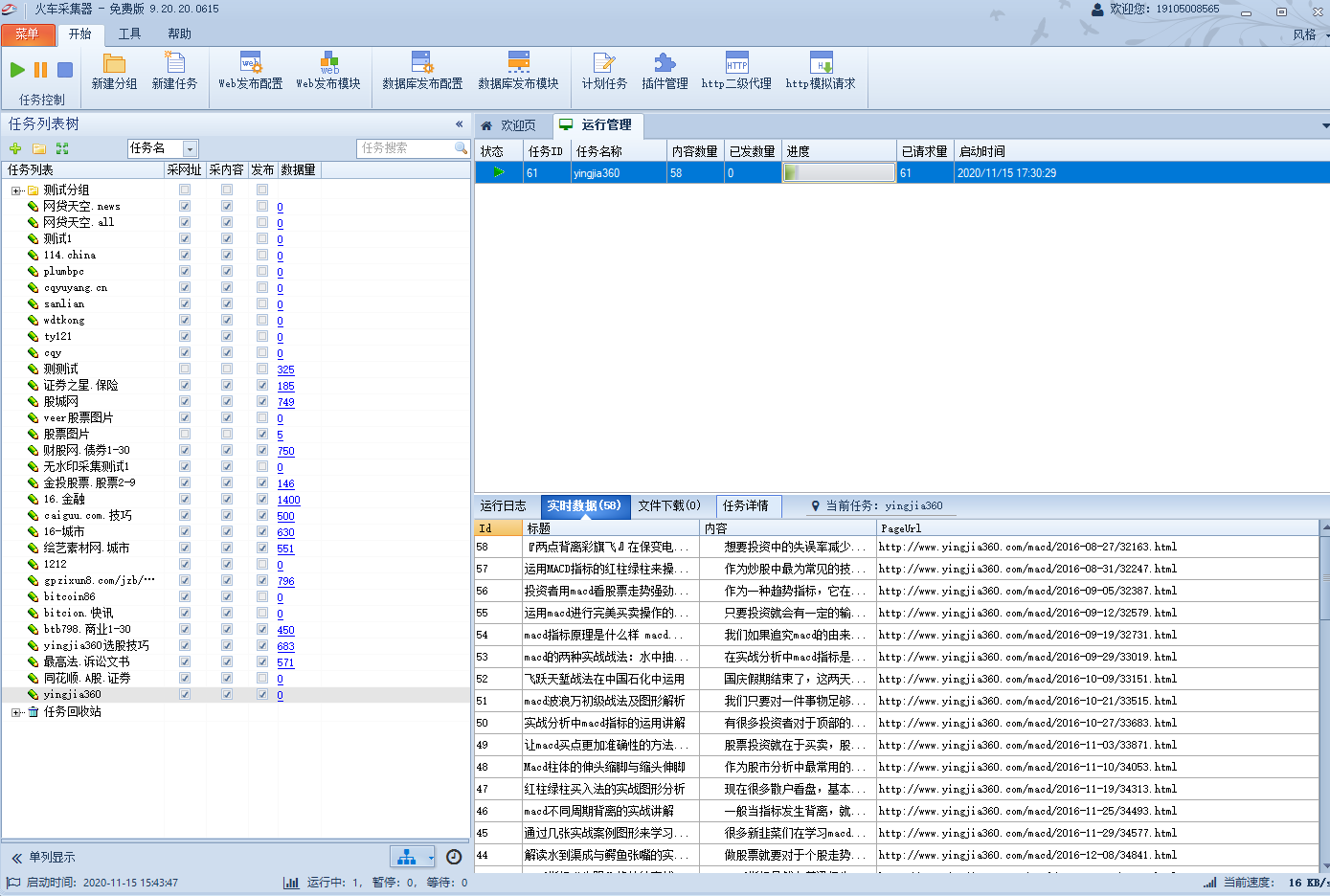Pause task with orange pause button
This screenshot has width=1330, height=896.
(40, 70)
